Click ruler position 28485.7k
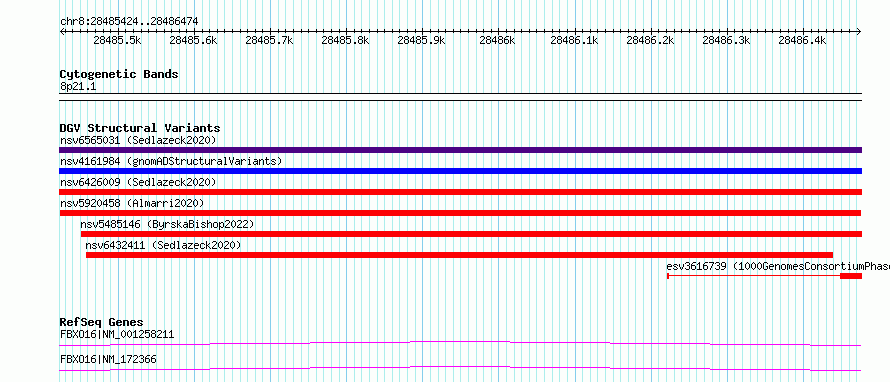Viewport: 890px width, 382px height. [x=270, y=40]
